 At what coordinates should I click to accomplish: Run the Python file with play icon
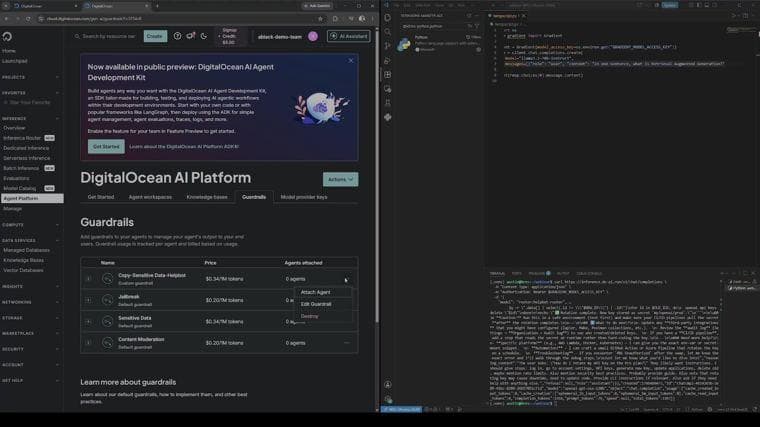(734, 16)
